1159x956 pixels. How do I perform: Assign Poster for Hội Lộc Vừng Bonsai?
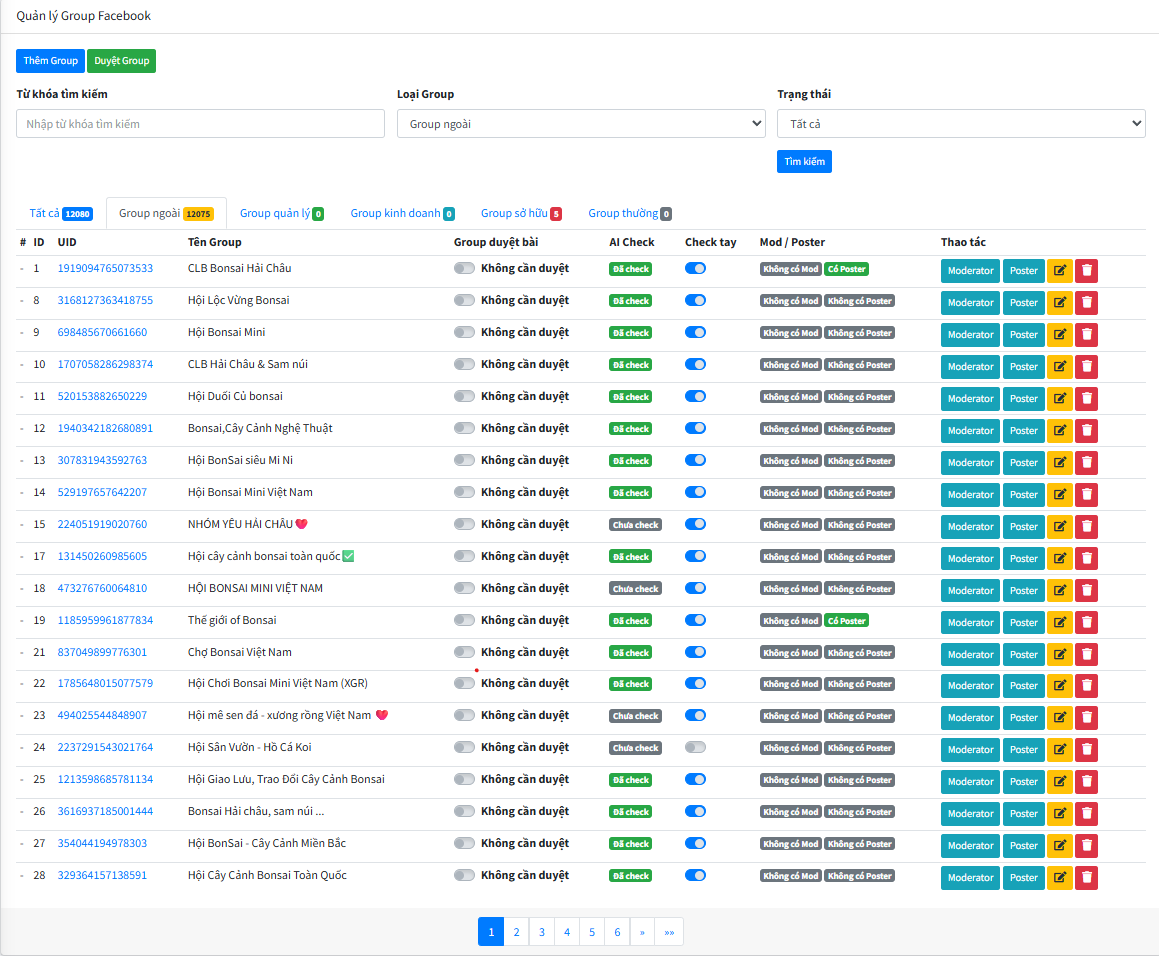1024,302
